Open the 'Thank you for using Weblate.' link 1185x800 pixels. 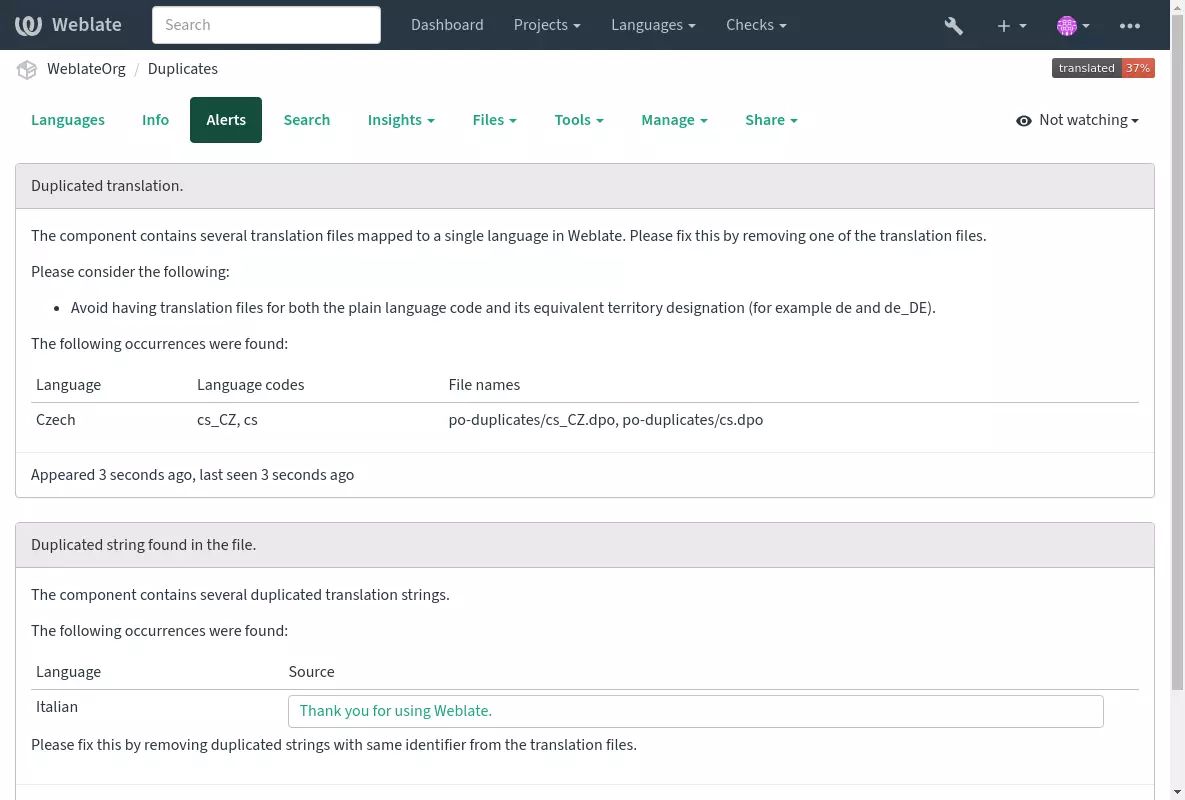tap(395, 711)
